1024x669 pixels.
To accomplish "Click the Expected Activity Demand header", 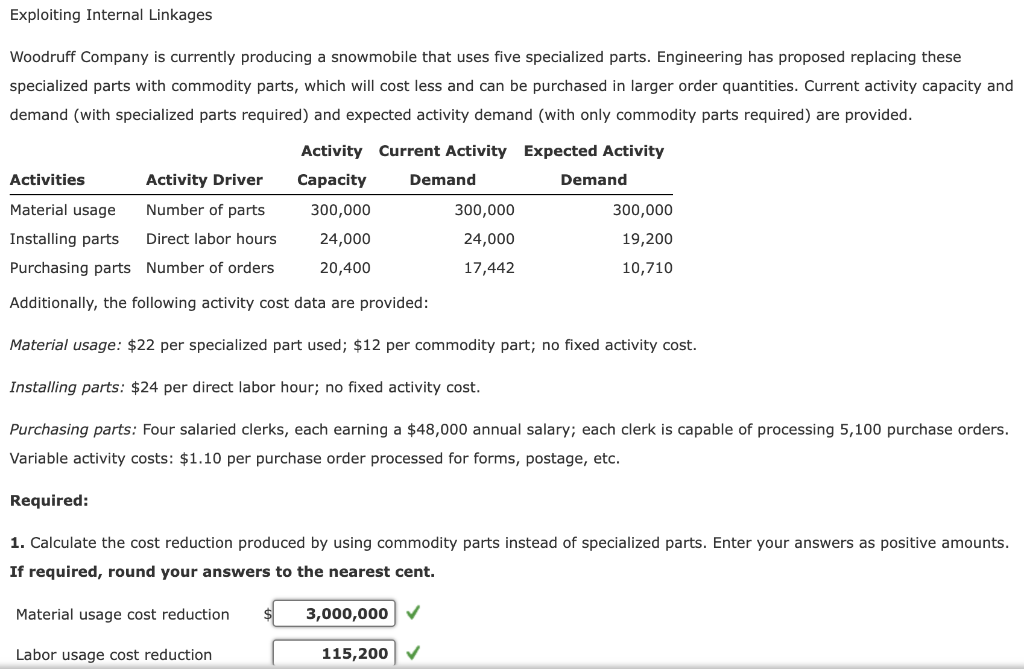I will point(594,164).
